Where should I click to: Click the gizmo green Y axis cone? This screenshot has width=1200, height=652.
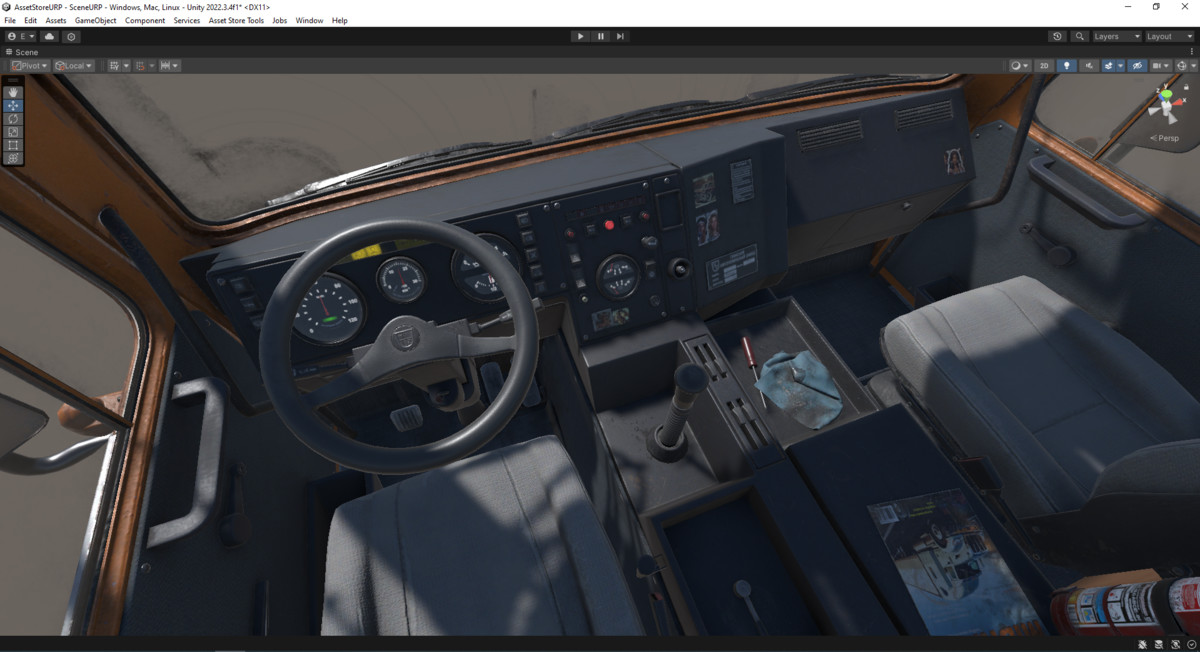(x=1166, y=96)
